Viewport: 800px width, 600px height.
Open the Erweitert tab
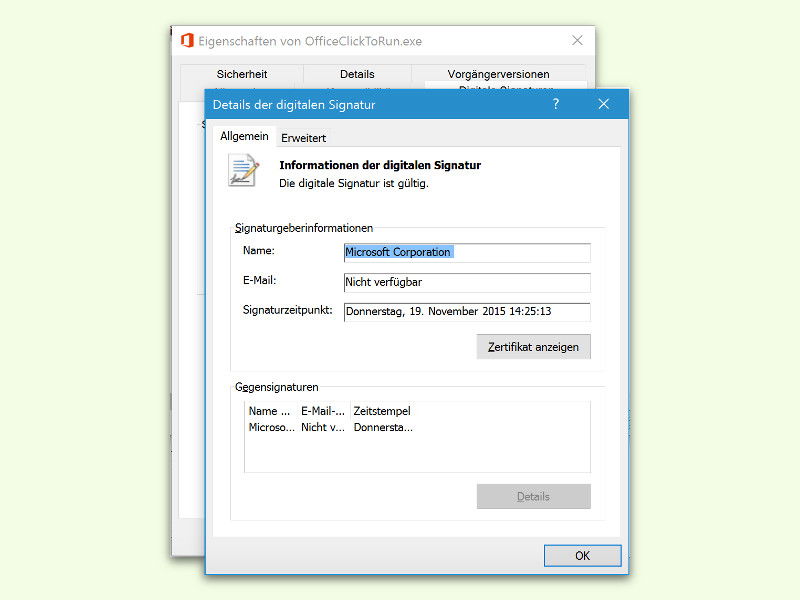click(x=304, y=138)
